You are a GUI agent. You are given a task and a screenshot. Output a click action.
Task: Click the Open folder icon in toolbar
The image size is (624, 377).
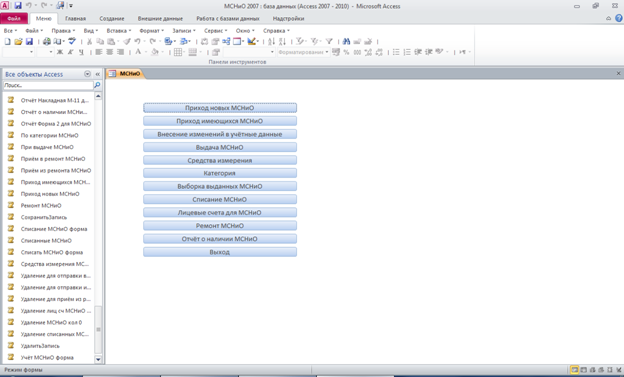point(18,41)
